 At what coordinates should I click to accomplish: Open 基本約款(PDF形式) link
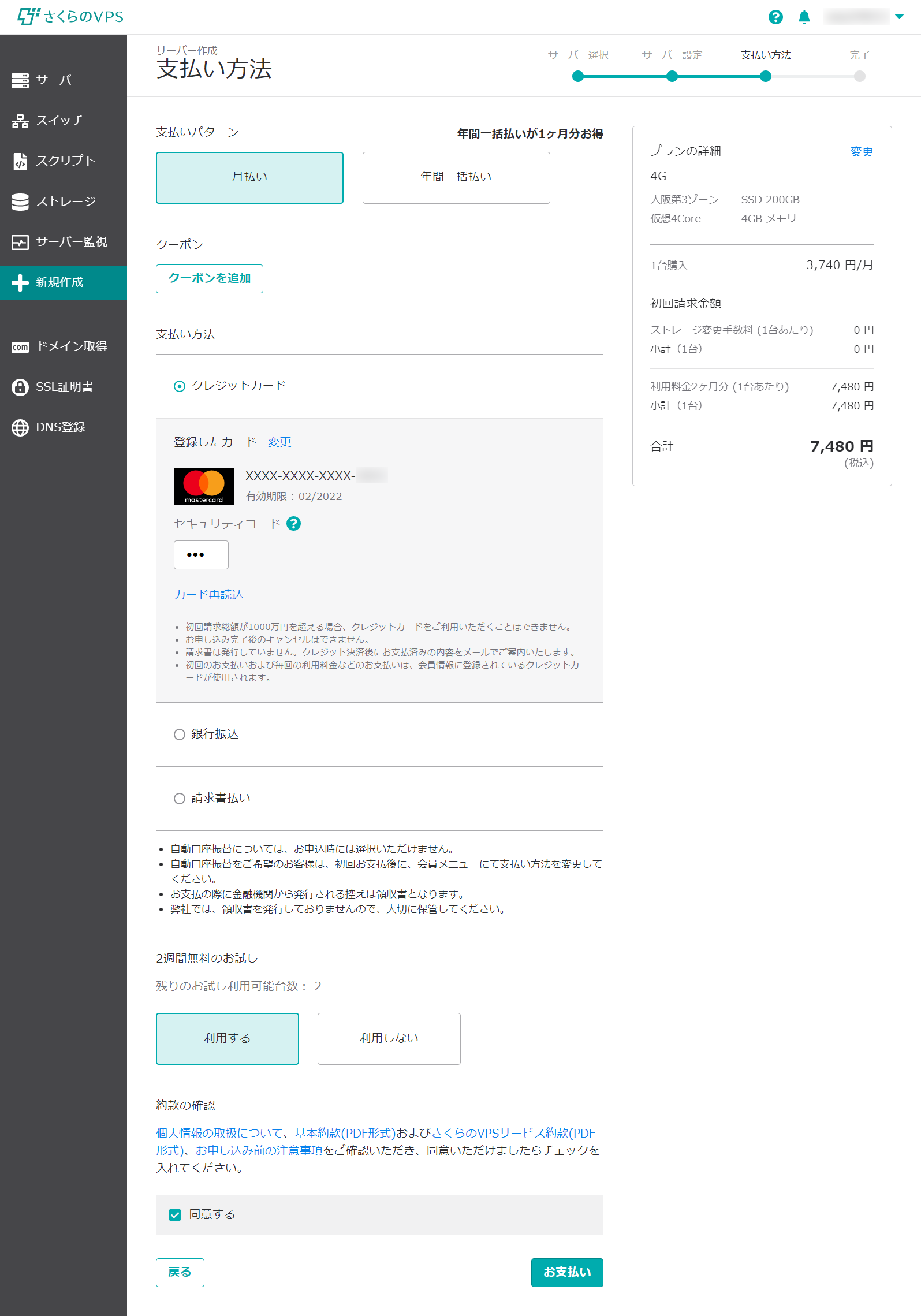click(345, 1134)
